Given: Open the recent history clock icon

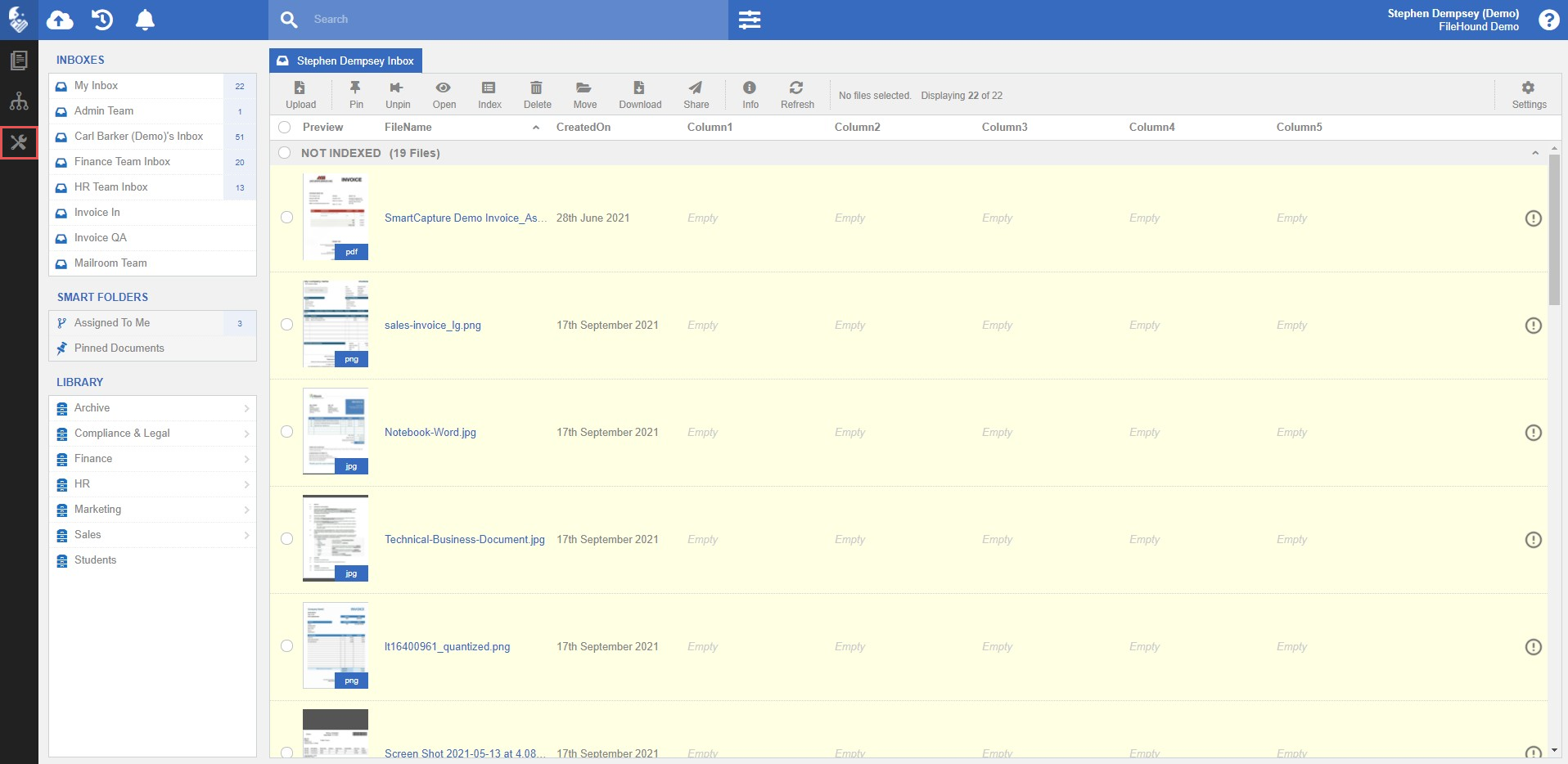Looking at the screenshot, I should click(x=102, y=20).
